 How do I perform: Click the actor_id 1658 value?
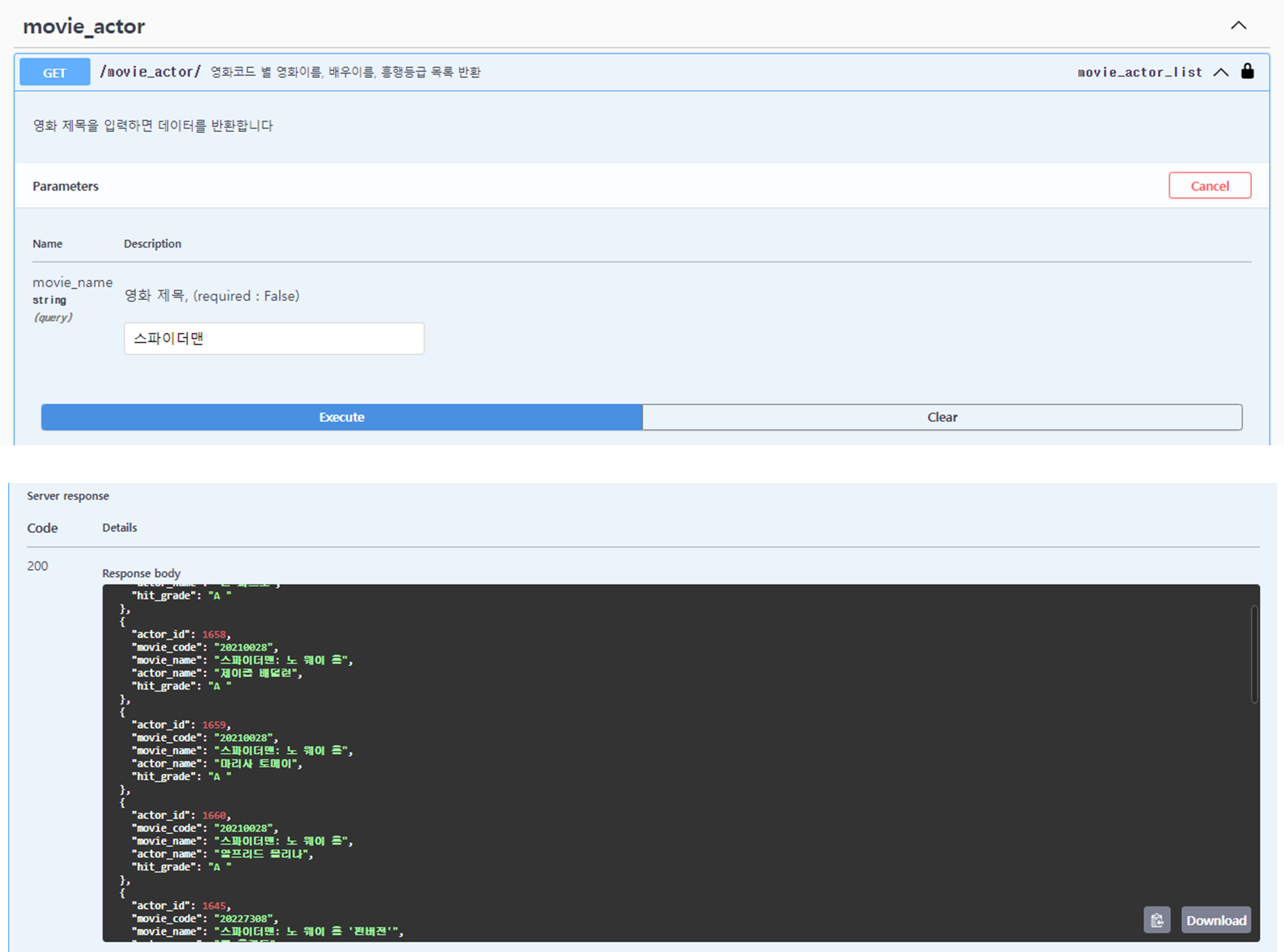(213, 634)
